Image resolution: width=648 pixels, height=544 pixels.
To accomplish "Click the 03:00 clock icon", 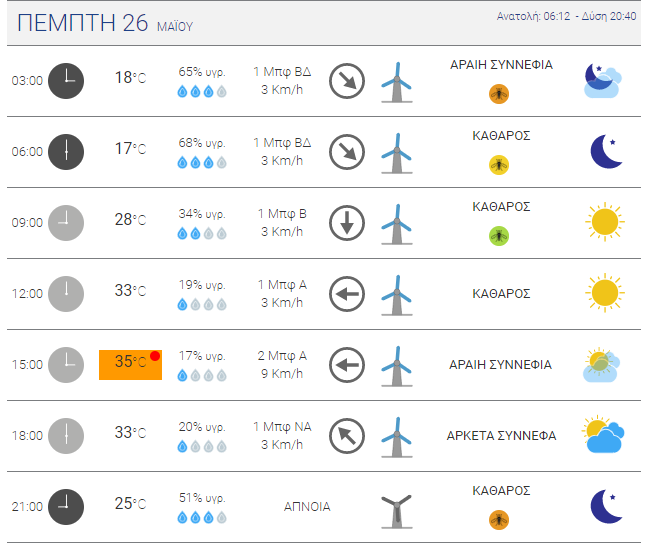I will [67, 80].
